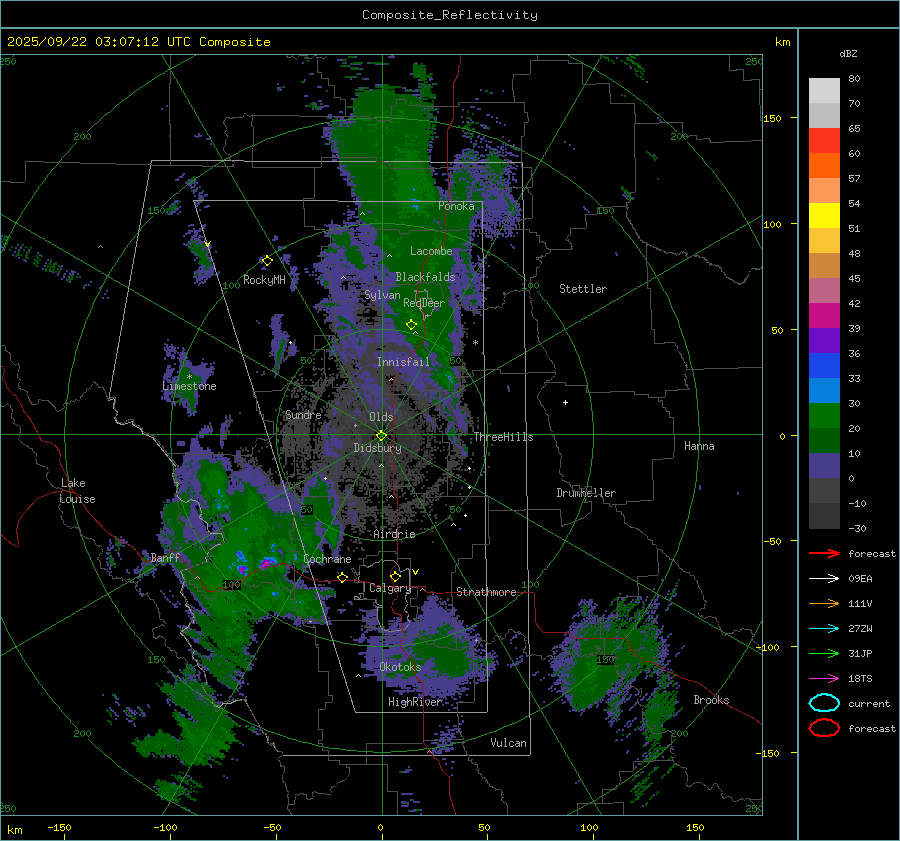Select the green 31JP arrow icon
The width and height of the screenshot is (900, 841).
824,653
